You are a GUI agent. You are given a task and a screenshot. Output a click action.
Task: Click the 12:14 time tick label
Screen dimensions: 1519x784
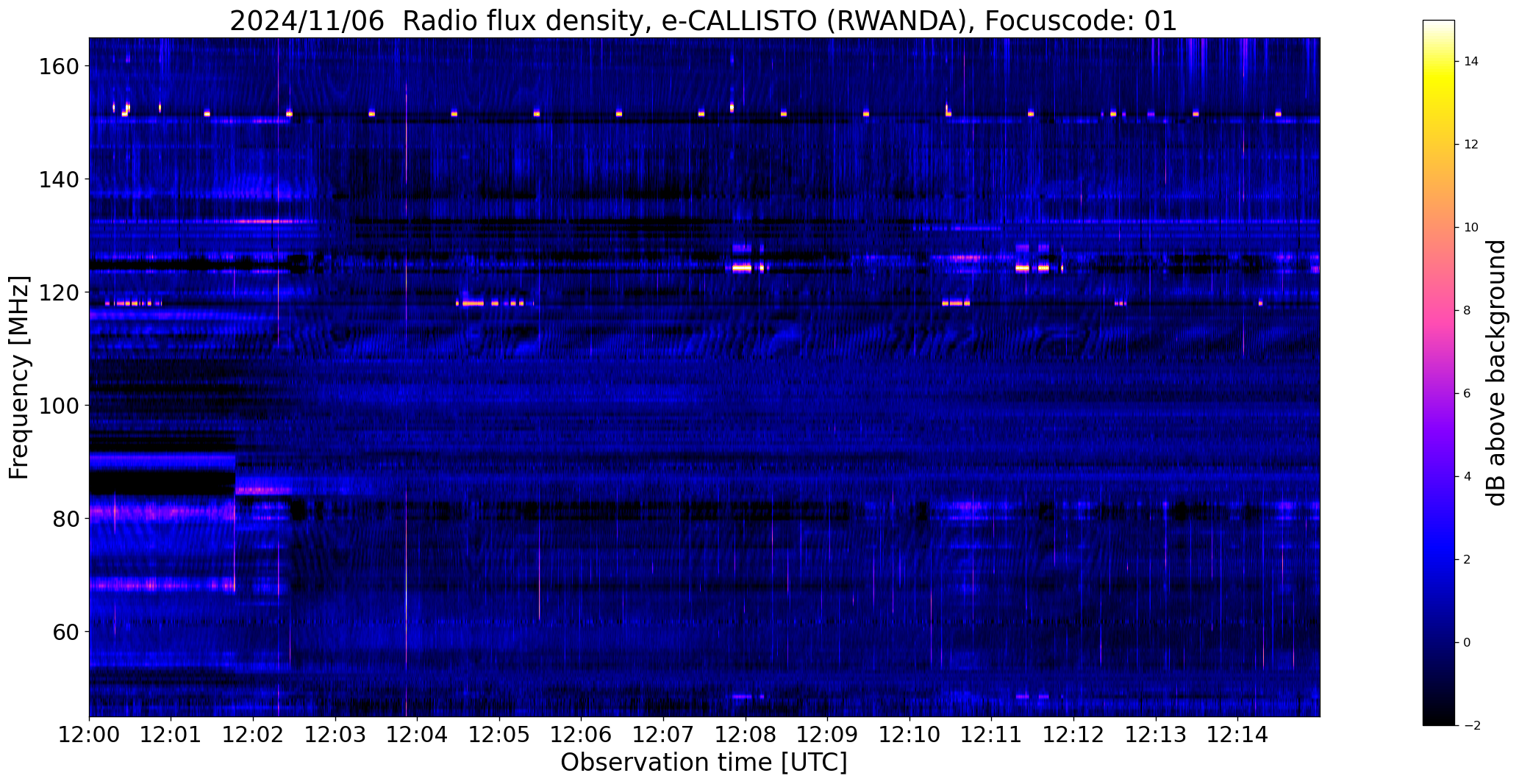[1237, 734]
